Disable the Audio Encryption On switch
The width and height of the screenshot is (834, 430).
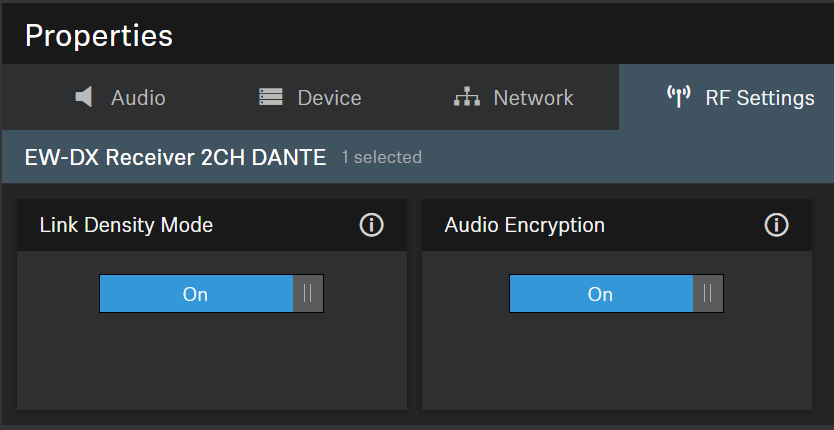pyautogui.click(x=616, y=294)
